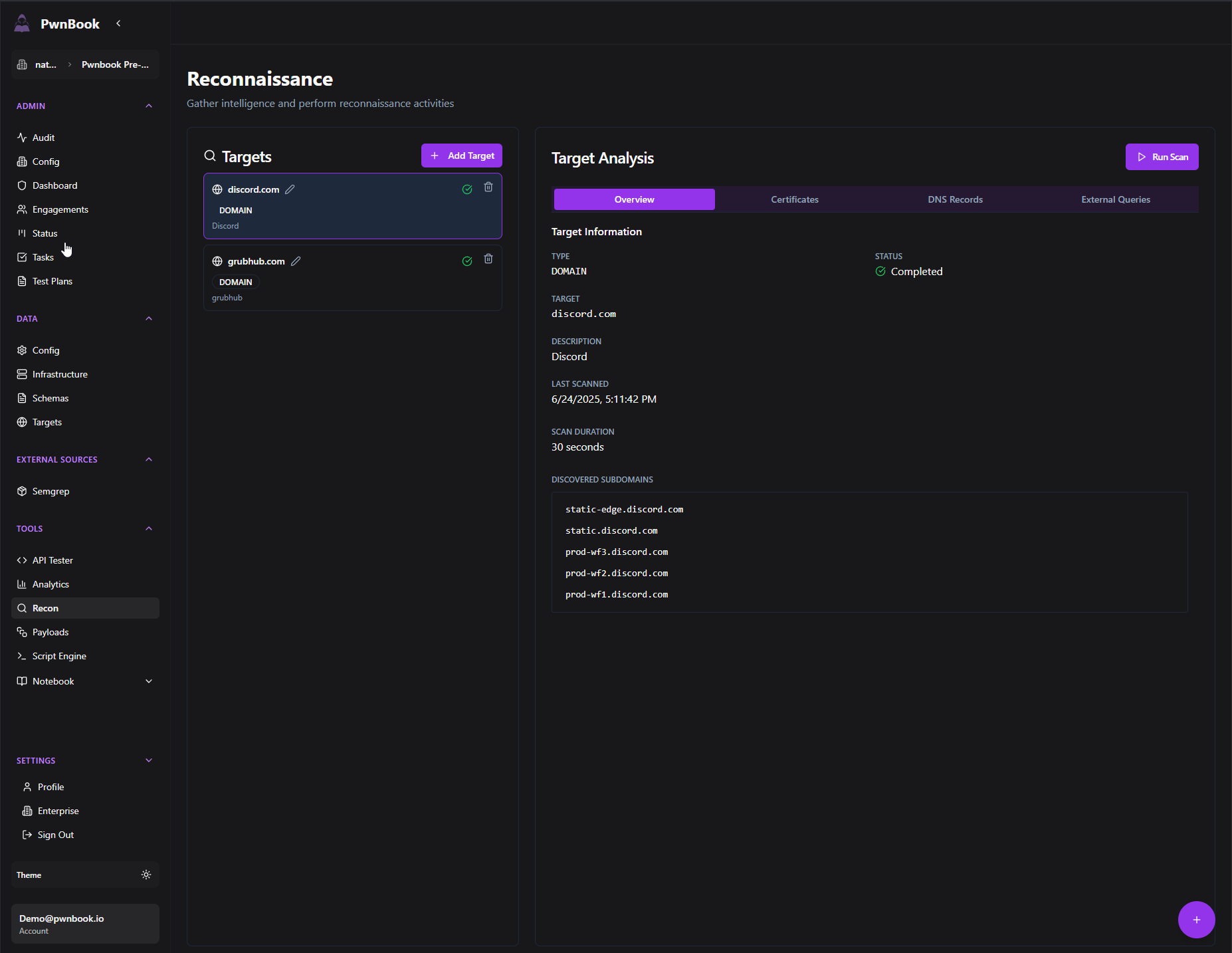
Task: Switch to the DNS Records tab
Action: tap(955, 199)
